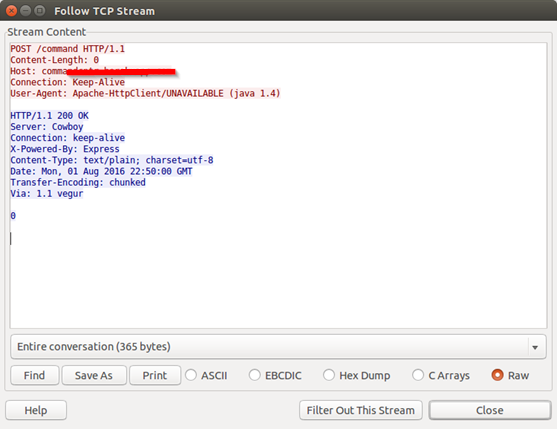This screenshot has width=557, height=429.
Task: Click the Close button
Action: click(x=490, y=410)
